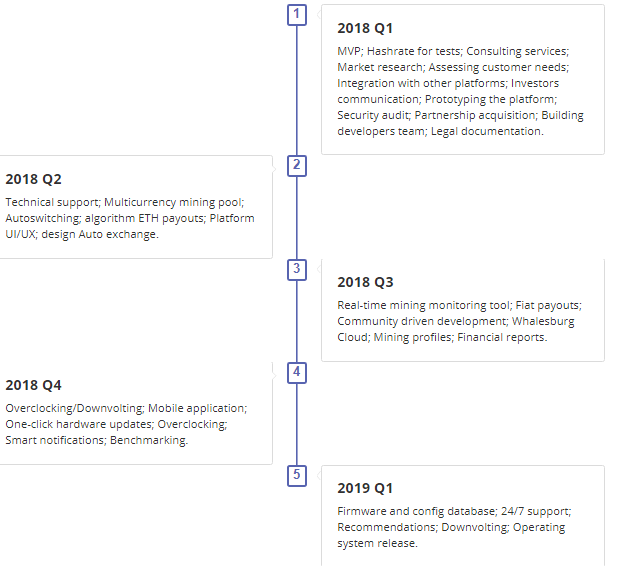This screenshot has width=641, height=570.
Task: Click timeline line between markers 3 and 4
Action: pyautogui.click(x=297, y=321)
